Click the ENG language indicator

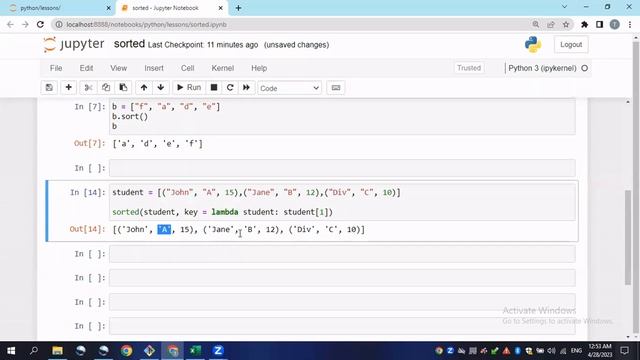pyautogui.click(x=576, y=351)
